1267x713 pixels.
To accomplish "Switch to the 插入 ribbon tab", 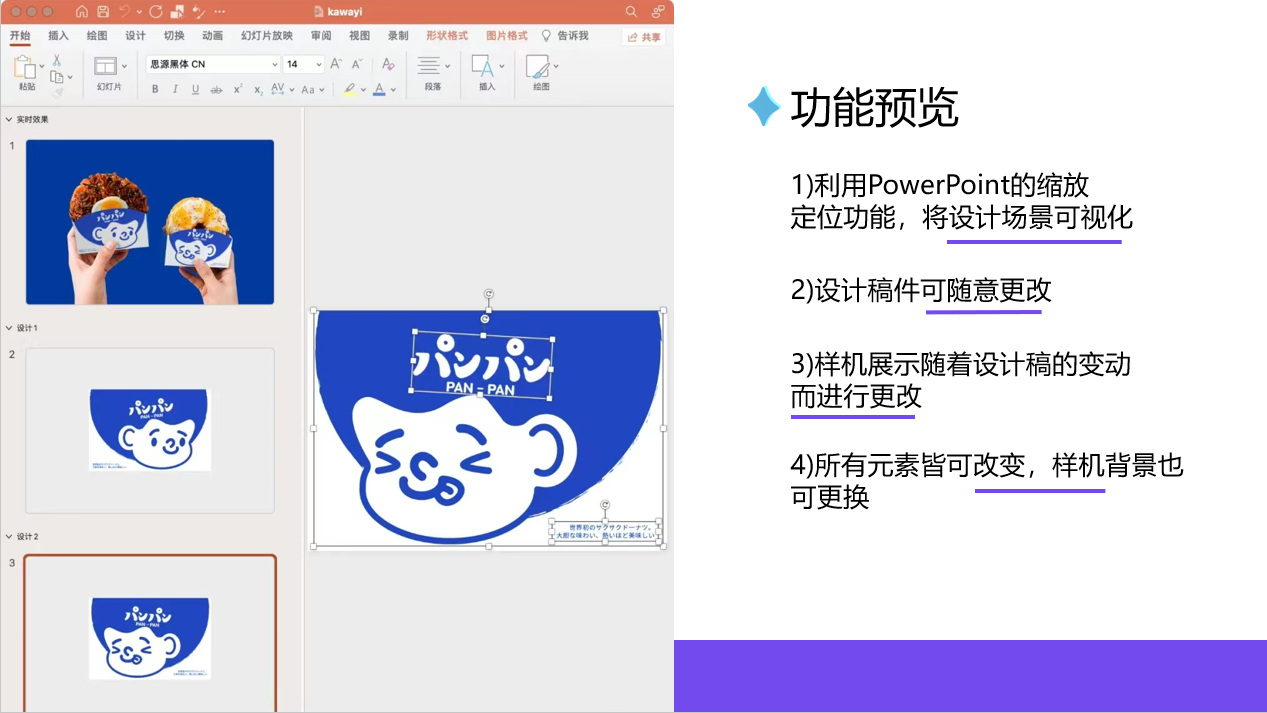I will pos(57,35).
